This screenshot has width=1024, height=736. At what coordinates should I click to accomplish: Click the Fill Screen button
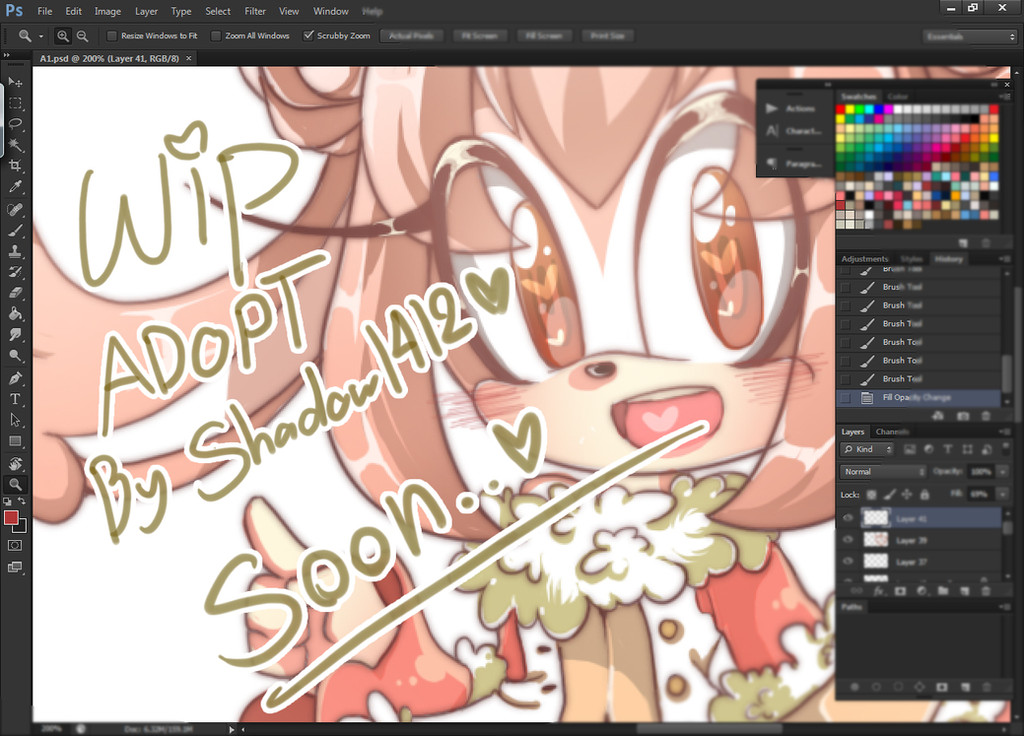tap(544, 36)
